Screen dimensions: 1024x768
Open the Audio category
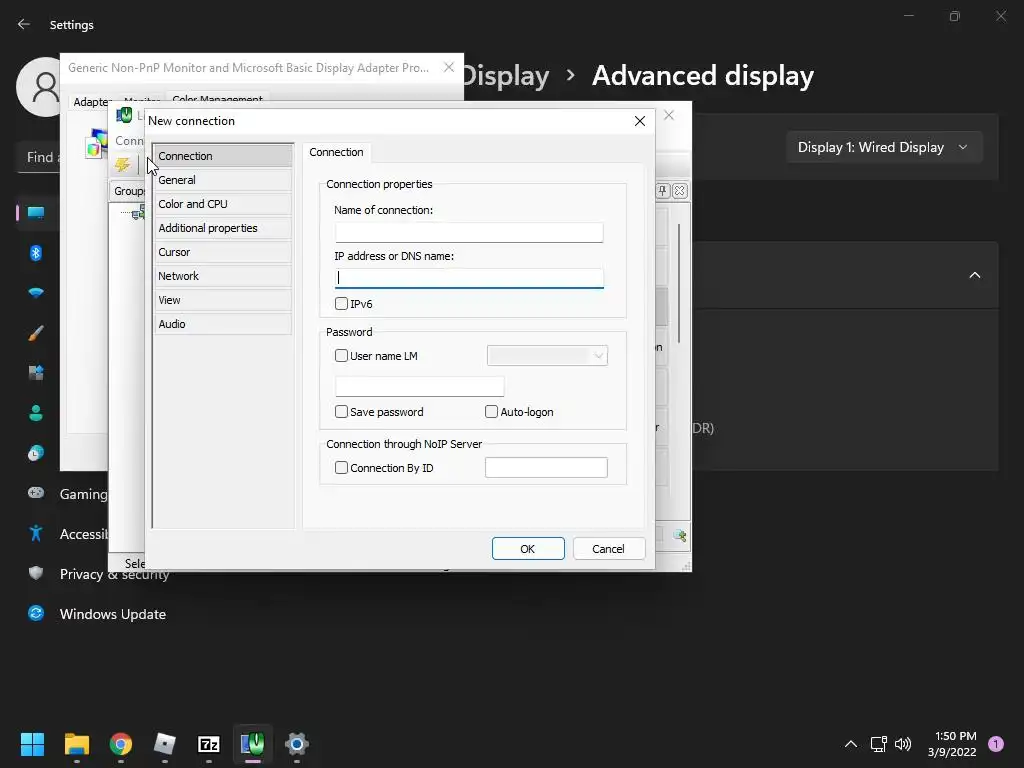(223, 324)
